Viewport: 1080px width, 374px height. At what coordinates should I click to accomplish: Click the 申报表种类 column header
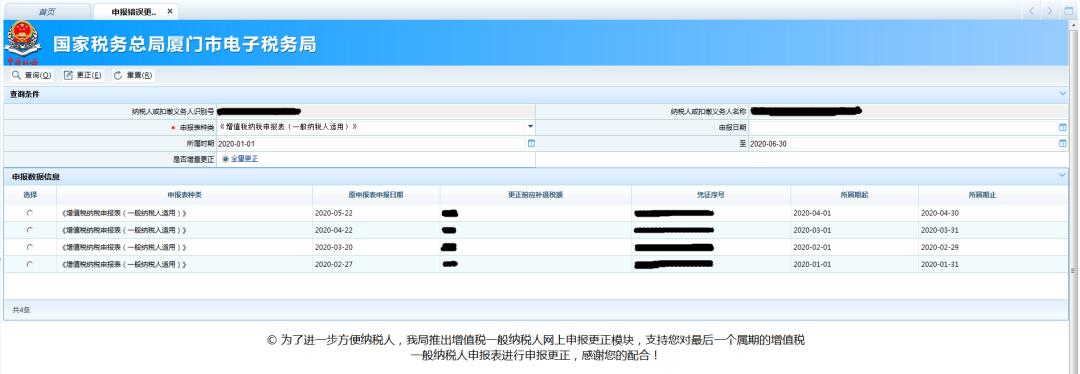185,195
